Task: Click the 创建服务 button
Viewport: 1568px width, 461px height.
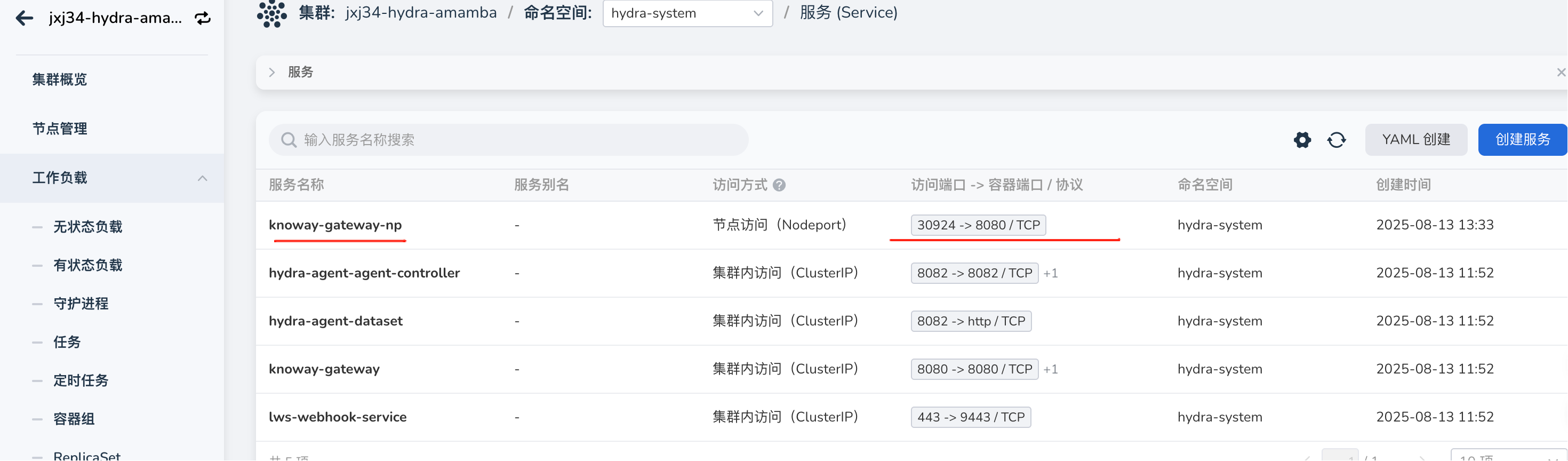Action: click(1522, 140)
